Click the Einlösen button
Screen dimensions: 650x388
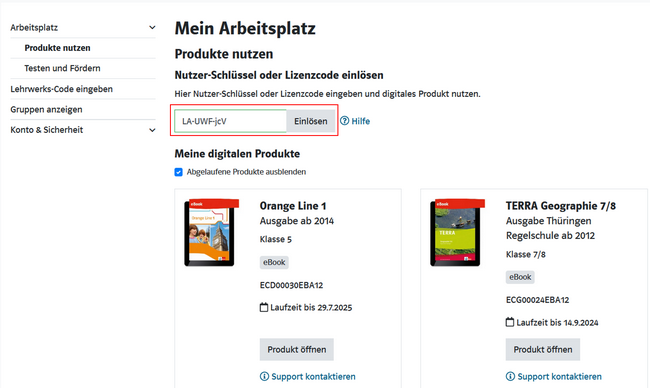tap(311, 121)
